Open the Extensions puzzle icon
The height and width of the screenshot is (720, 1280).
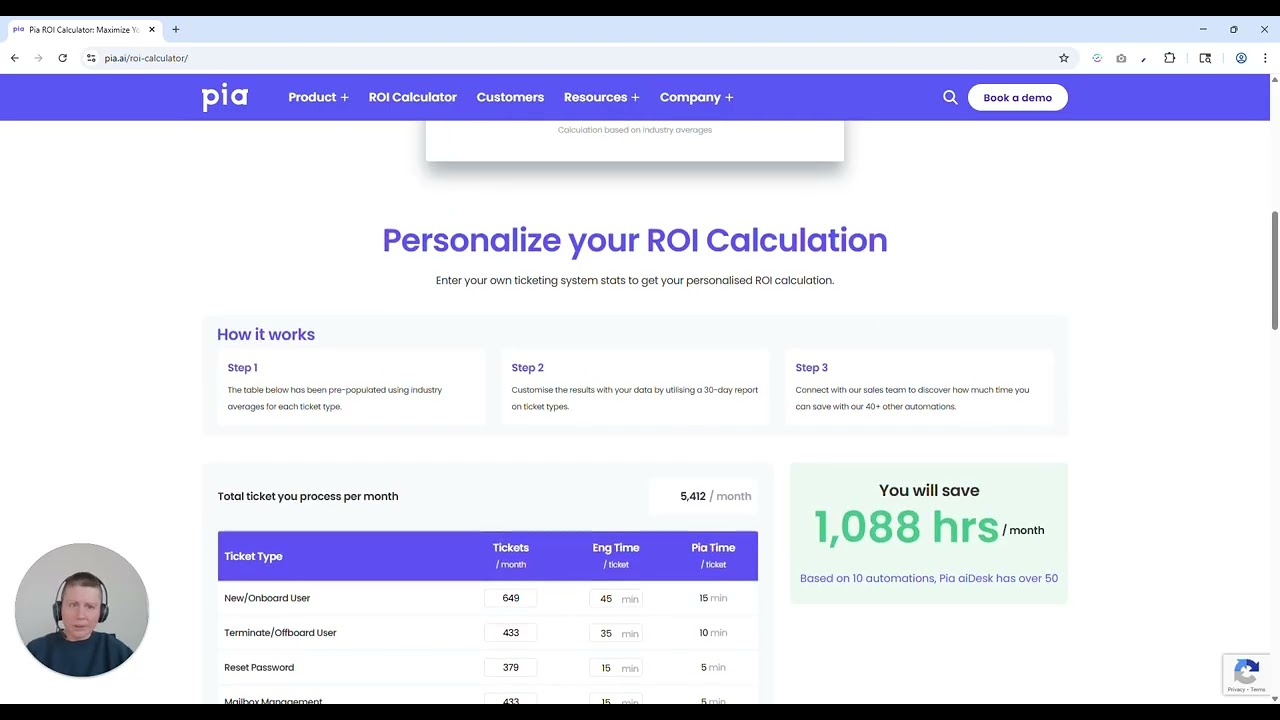(x=1169, y=58)
